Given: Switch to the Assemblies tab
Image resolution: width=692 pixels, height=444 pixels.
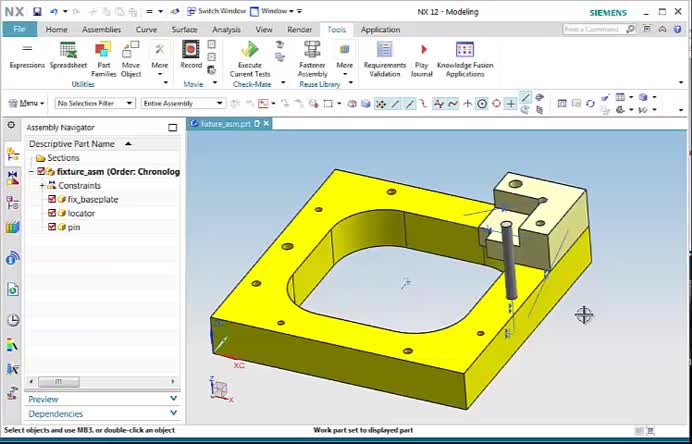Looking at the screenshot, I should point(102,30).
